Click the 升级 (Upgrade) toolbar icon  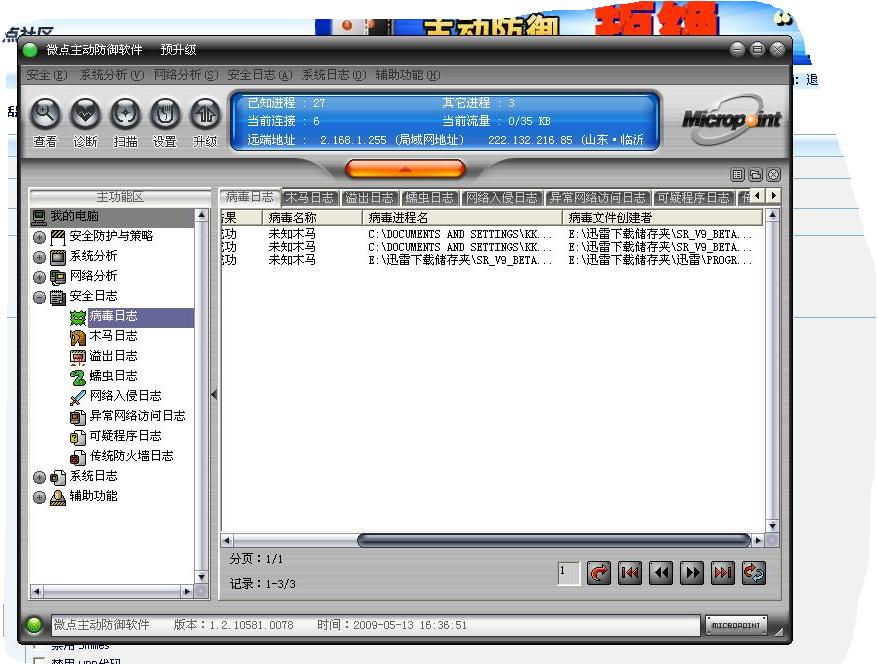coord(206,114)
